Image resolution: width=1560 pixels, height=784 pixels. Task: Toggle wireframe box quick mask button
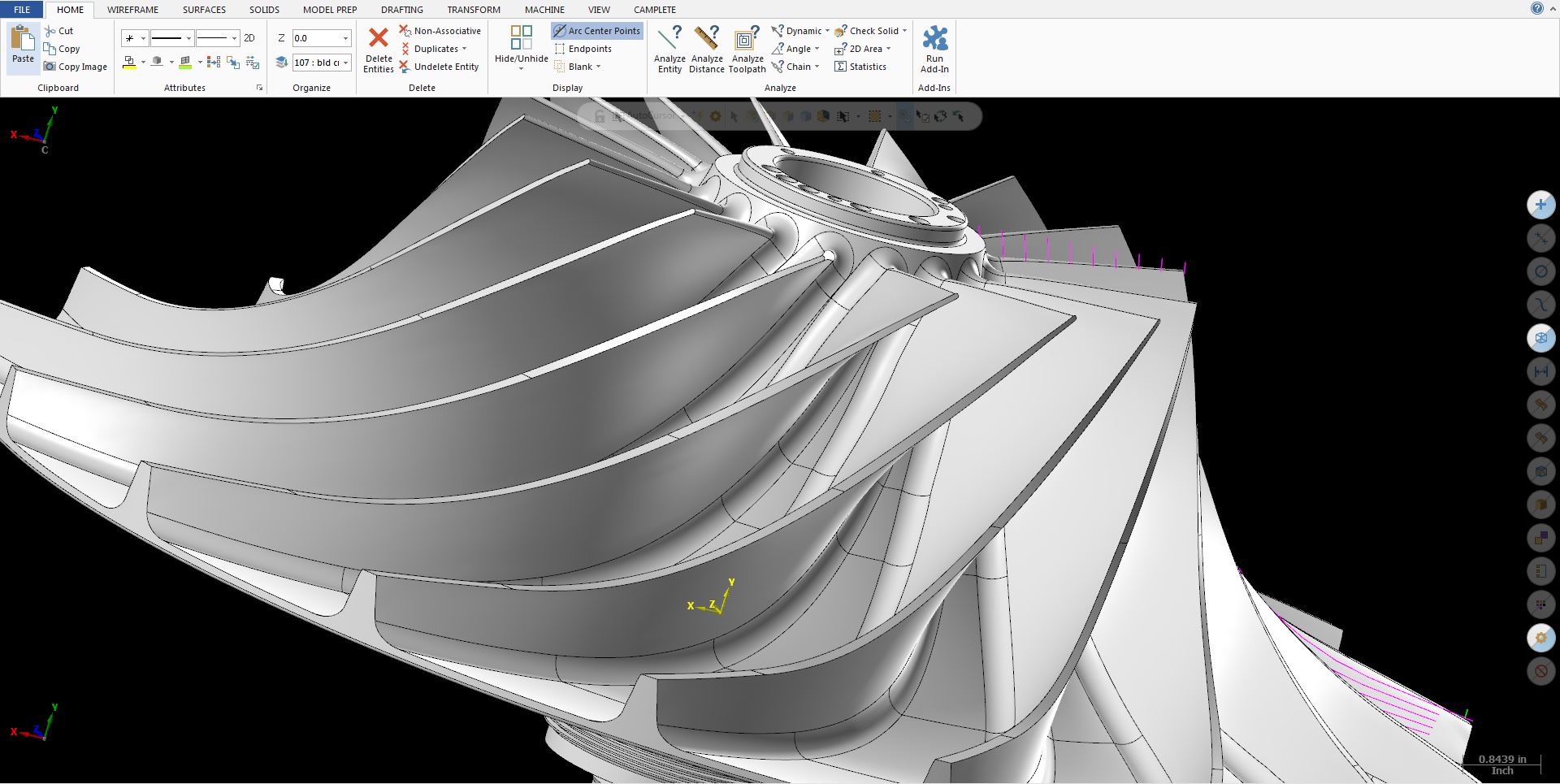[x=1540, y=338]
